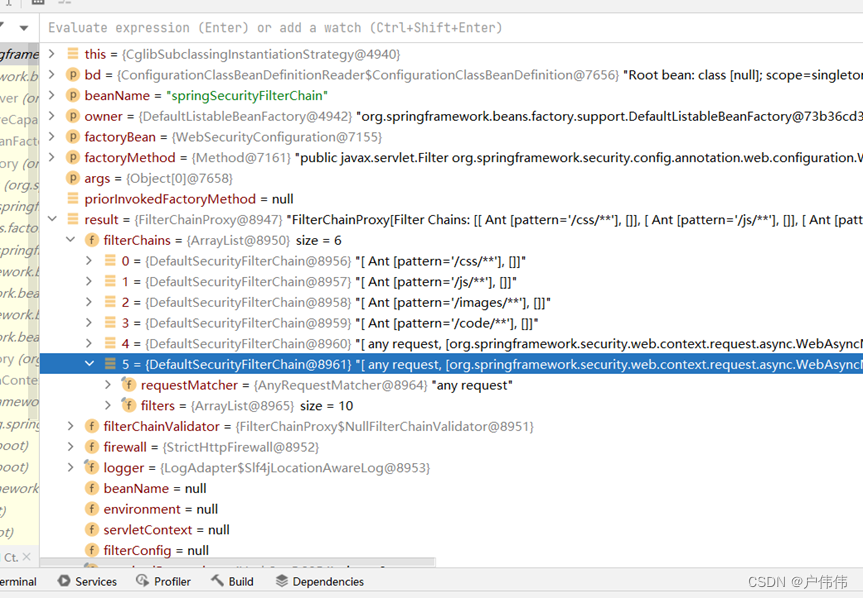Collapse the result variable node
The height and width of the screenshot is (598, 863).
52,219
